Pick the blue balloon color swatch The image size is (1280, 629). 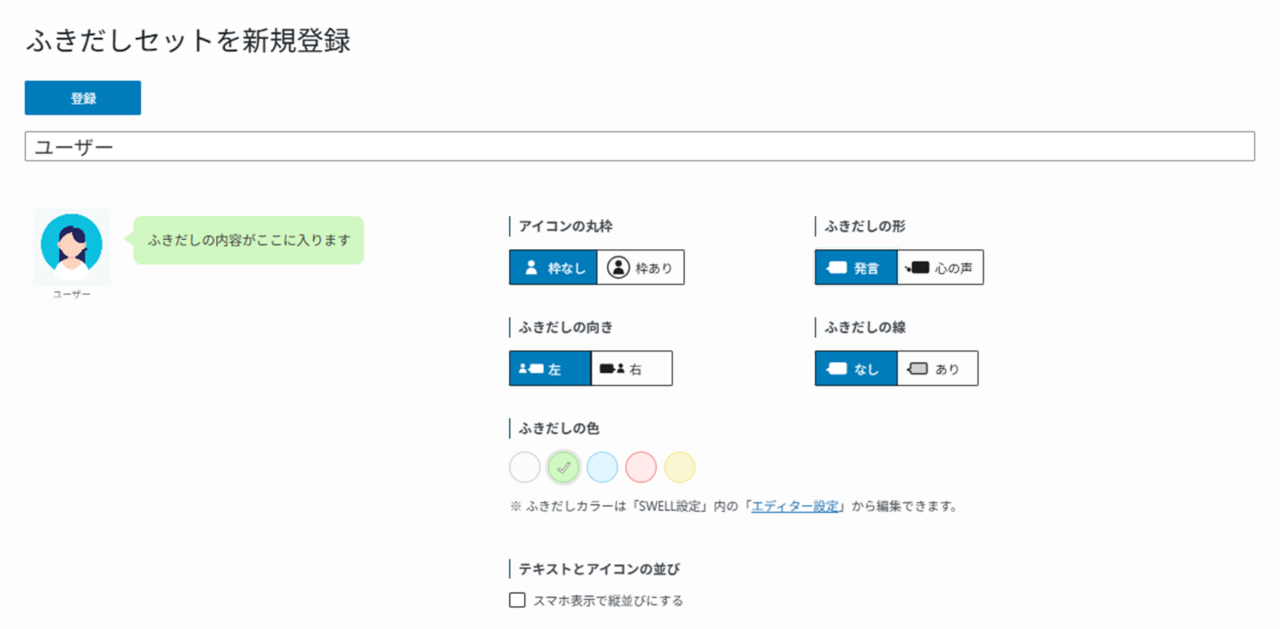click(602, 467)
